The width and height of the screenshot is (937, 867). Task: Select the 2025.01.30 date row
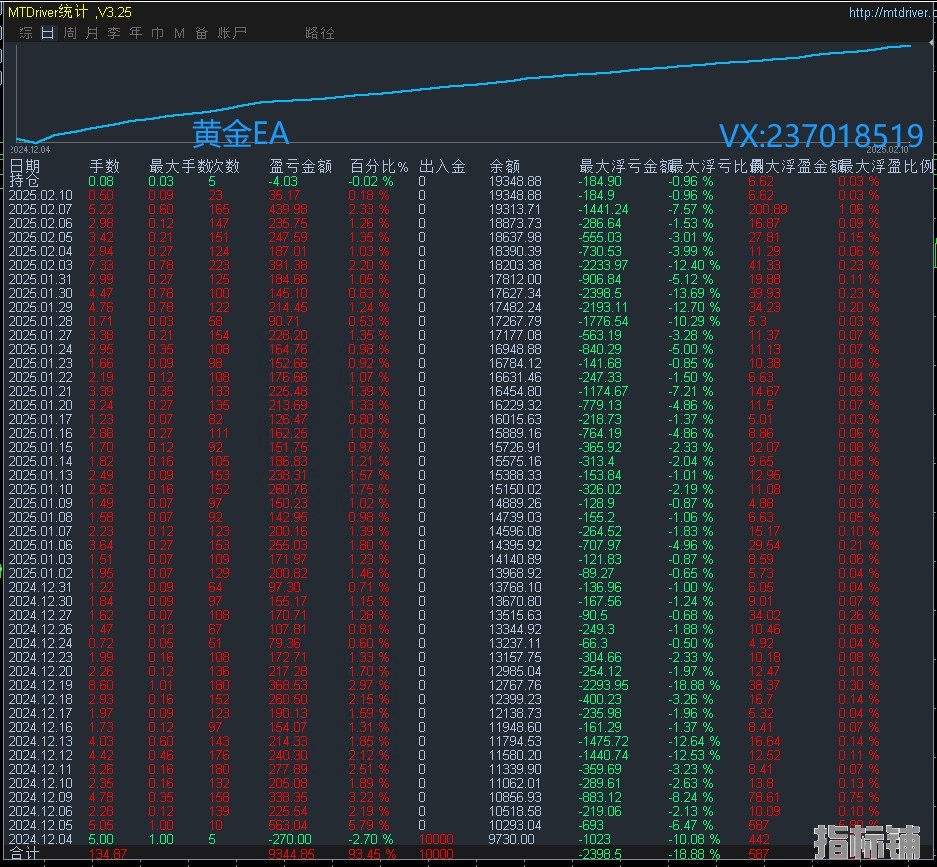click(41, 293)
